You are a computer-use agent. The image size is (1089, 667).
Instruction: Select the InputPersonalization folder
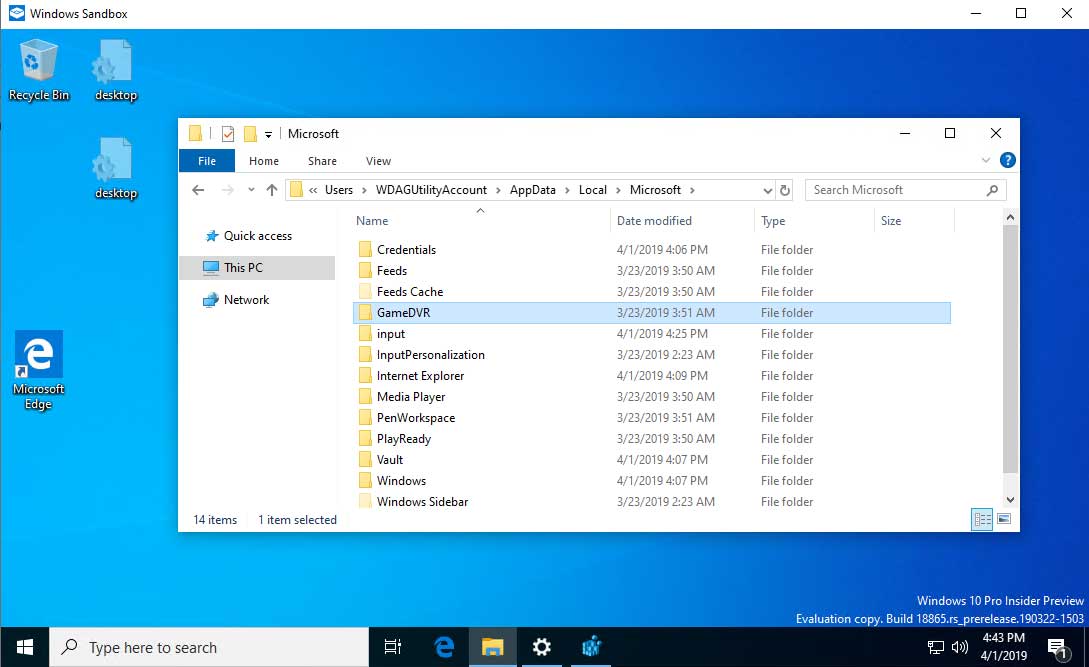651,354
